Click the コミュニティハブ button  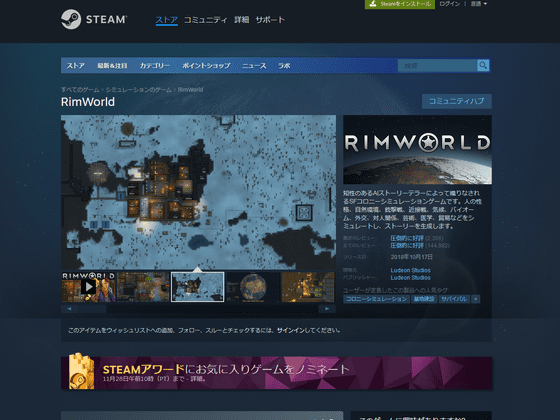pyautogui.click(x=456, y=101)
